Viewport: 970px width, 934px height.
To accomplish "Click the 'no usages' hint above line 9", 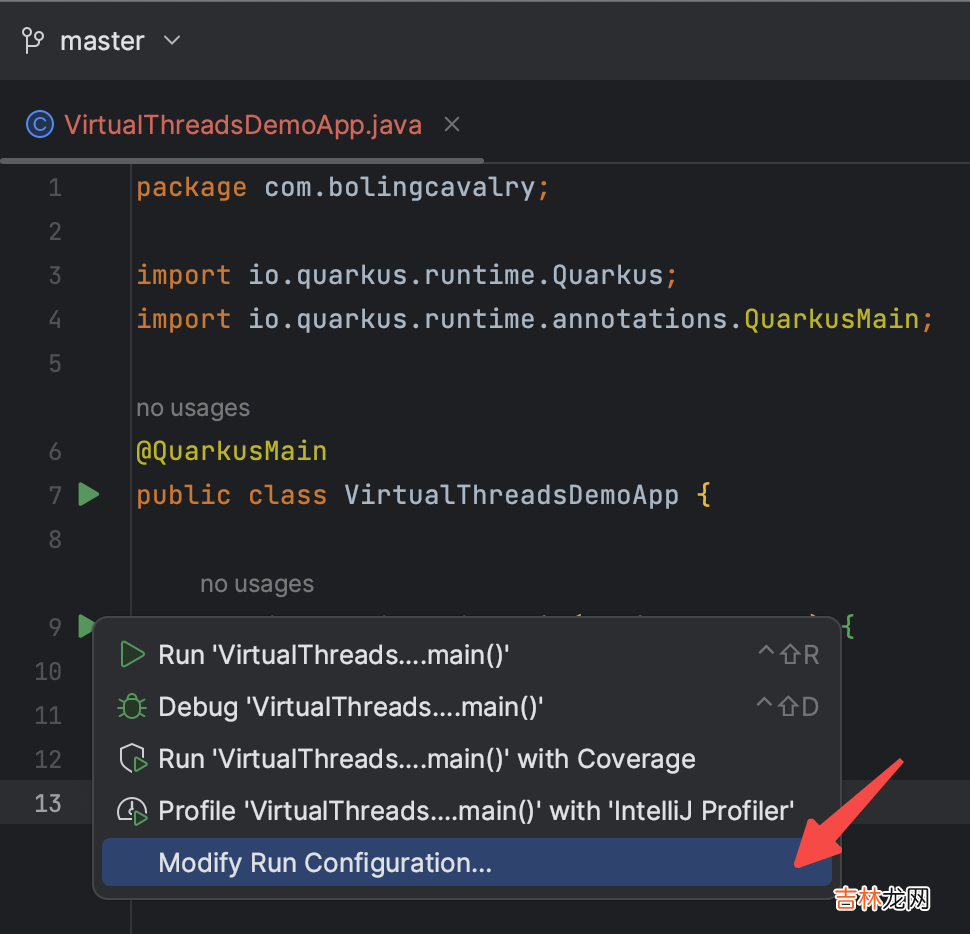I will 257,584.
